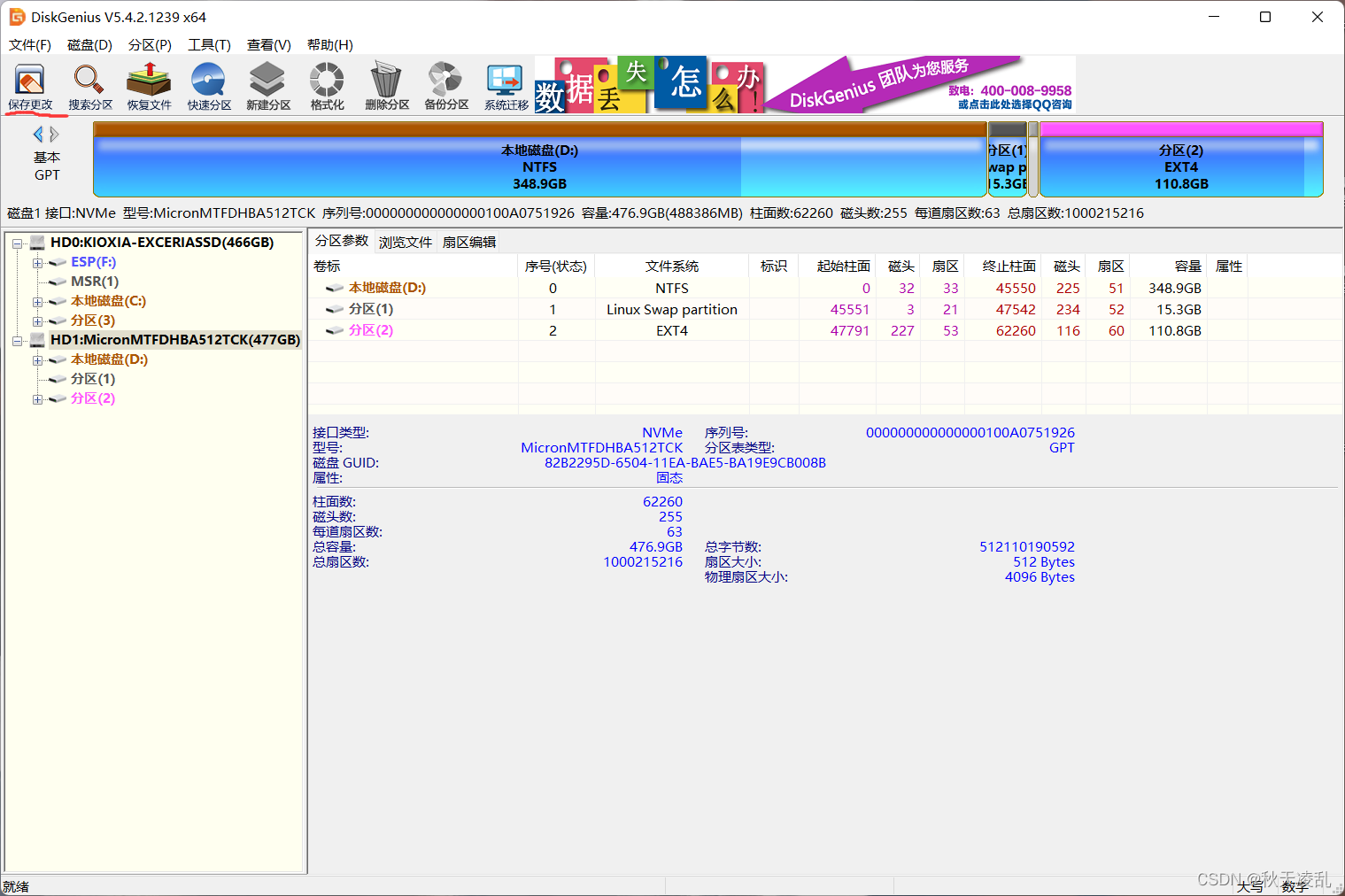Click the 本地磁盘(D:) name in the partition table
The width and height of the screenshot is (1345, 896).
pyautogui.click(x=387, y=288)
